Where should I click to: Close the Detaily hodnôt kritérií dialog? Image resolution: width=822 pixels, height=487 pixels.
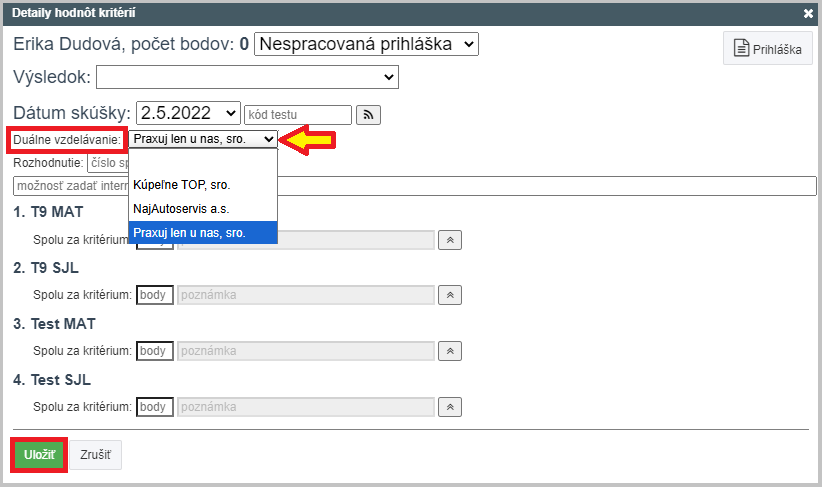[x=808, y=14]
